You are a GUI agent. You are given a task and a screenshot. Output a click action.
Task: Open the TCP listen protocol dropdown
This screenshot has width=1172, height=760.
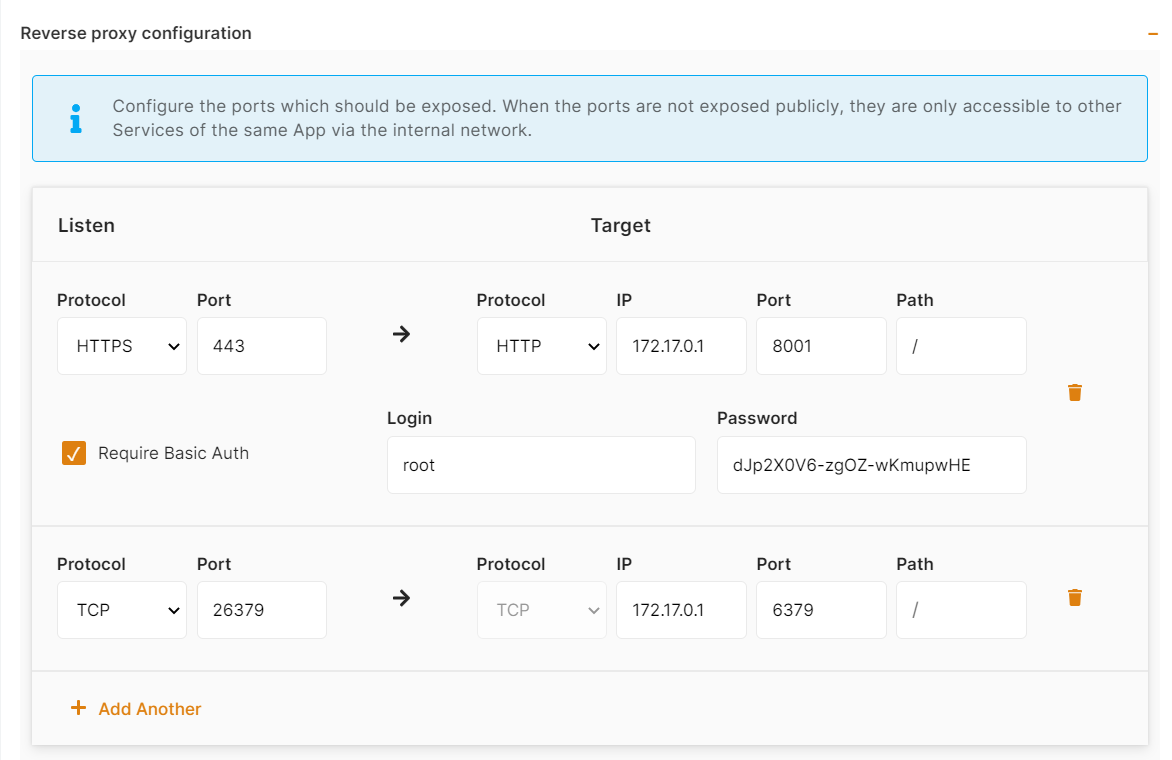click(x=122, y=610)
